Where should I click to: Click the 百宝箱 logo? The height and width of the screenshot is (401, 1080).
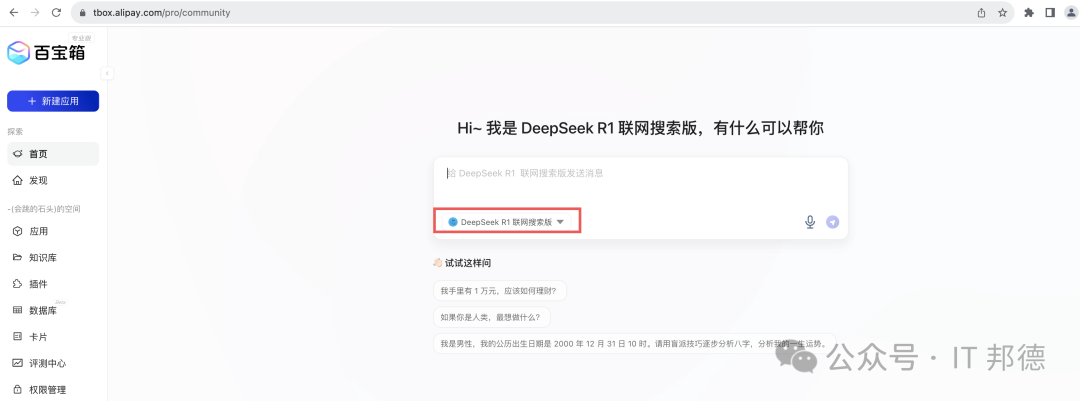46,52
